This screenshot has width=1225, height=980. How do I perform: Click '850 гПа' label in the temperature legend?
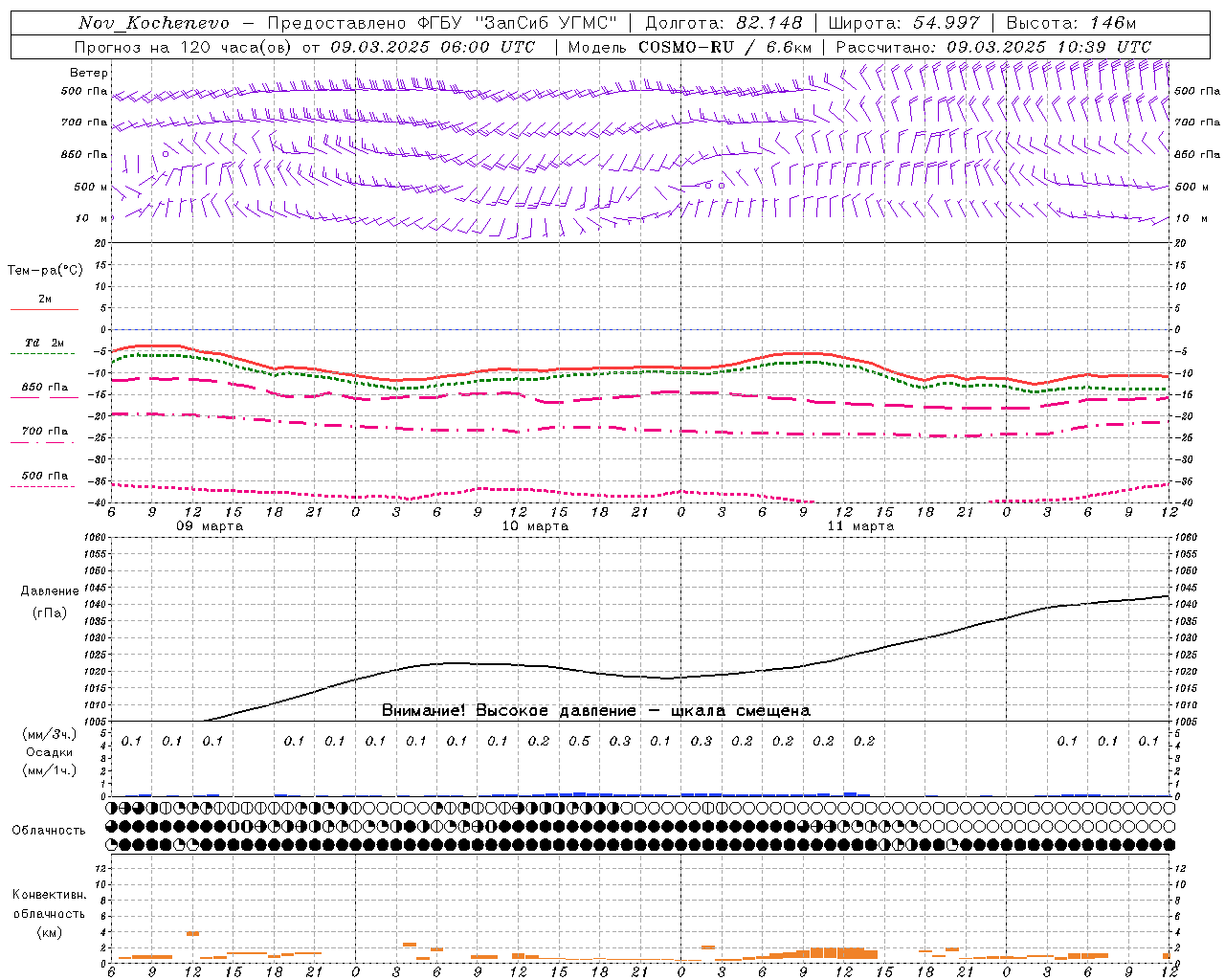click(x=44, y=388)
